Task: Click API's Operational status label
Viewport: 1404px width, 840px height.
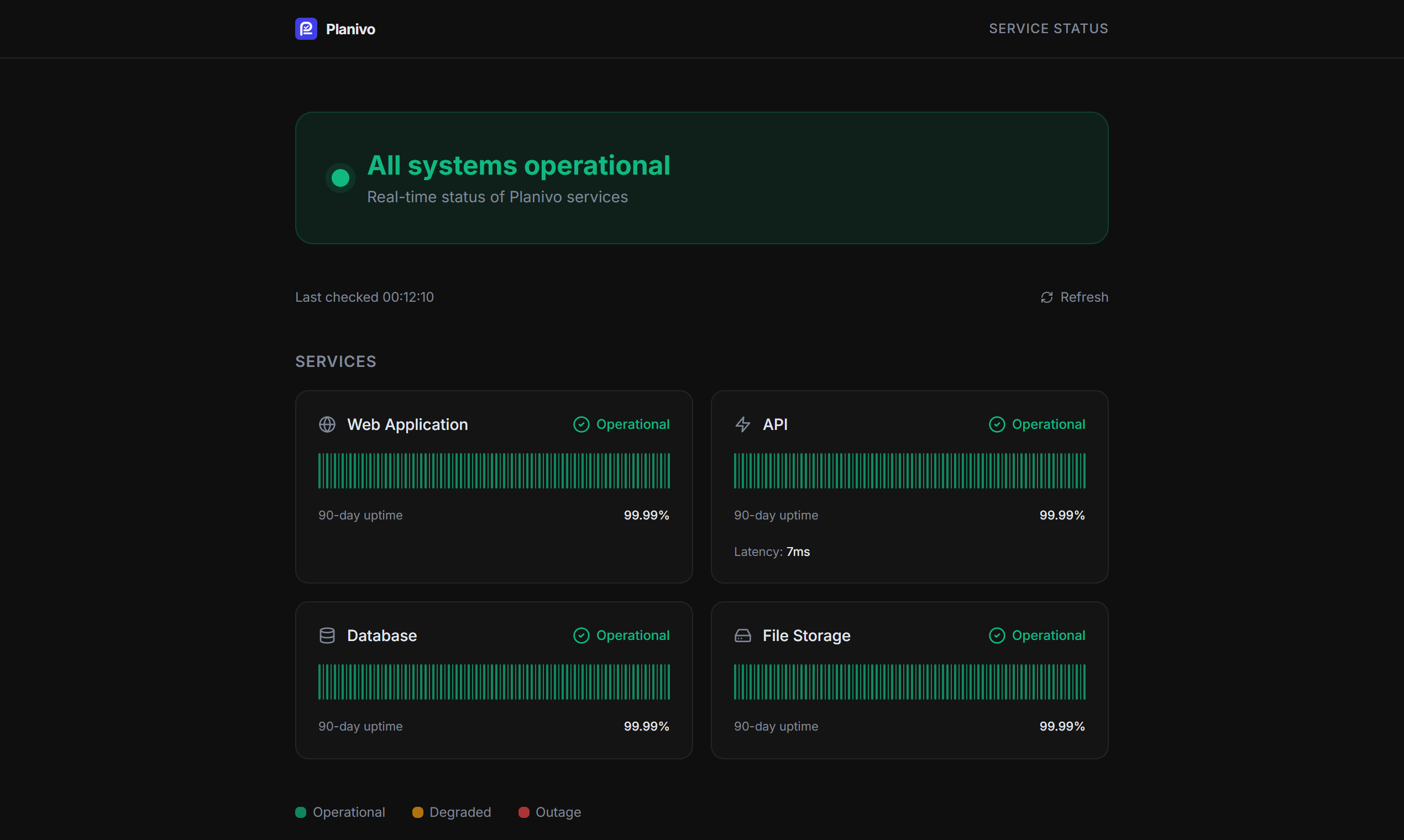Action: click(x=1049, y=424)
